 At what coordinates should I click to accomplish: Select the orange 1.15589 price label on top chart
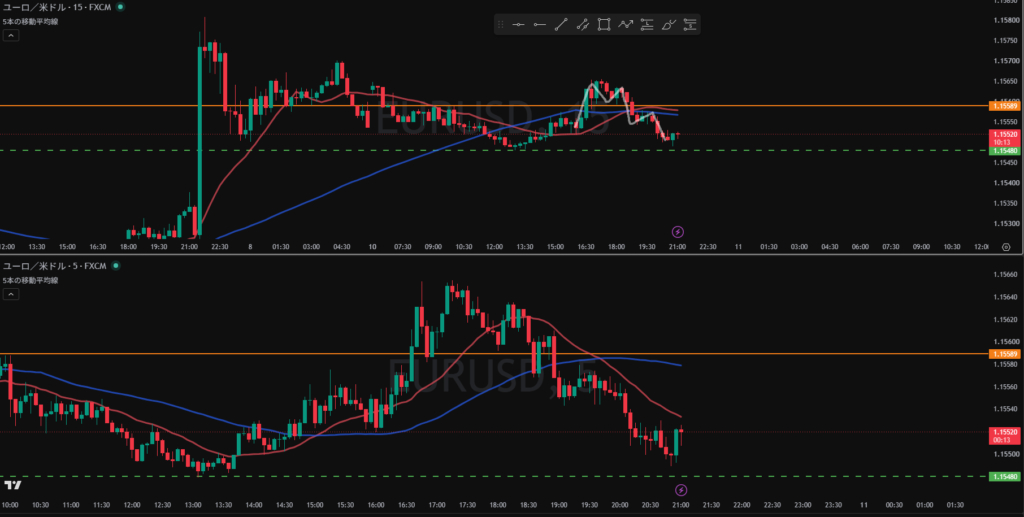click(1002, 106)
